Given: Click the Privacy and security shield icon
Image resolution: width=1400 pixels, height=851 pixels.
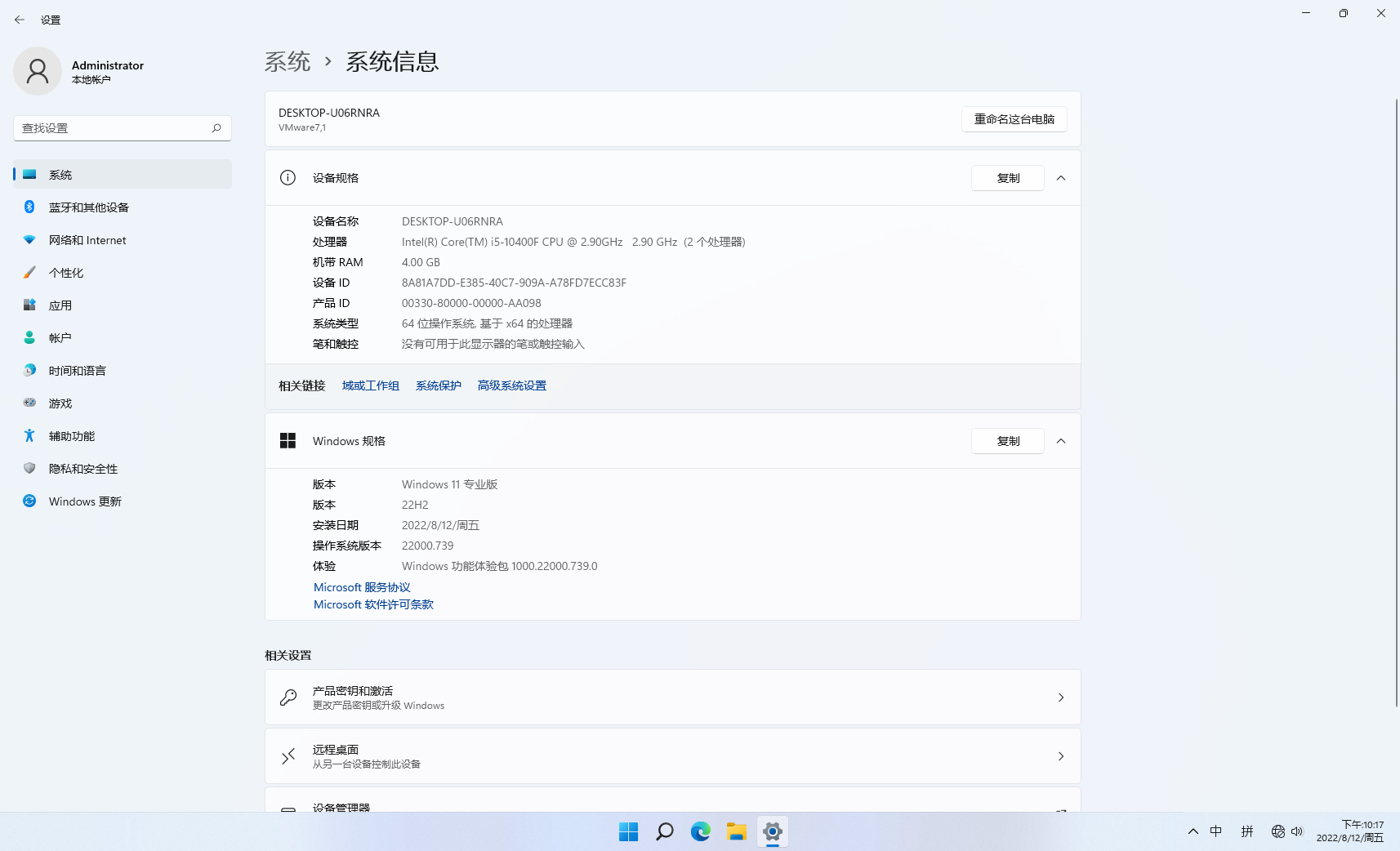Looking at the screenshot, I should (29, 468).
